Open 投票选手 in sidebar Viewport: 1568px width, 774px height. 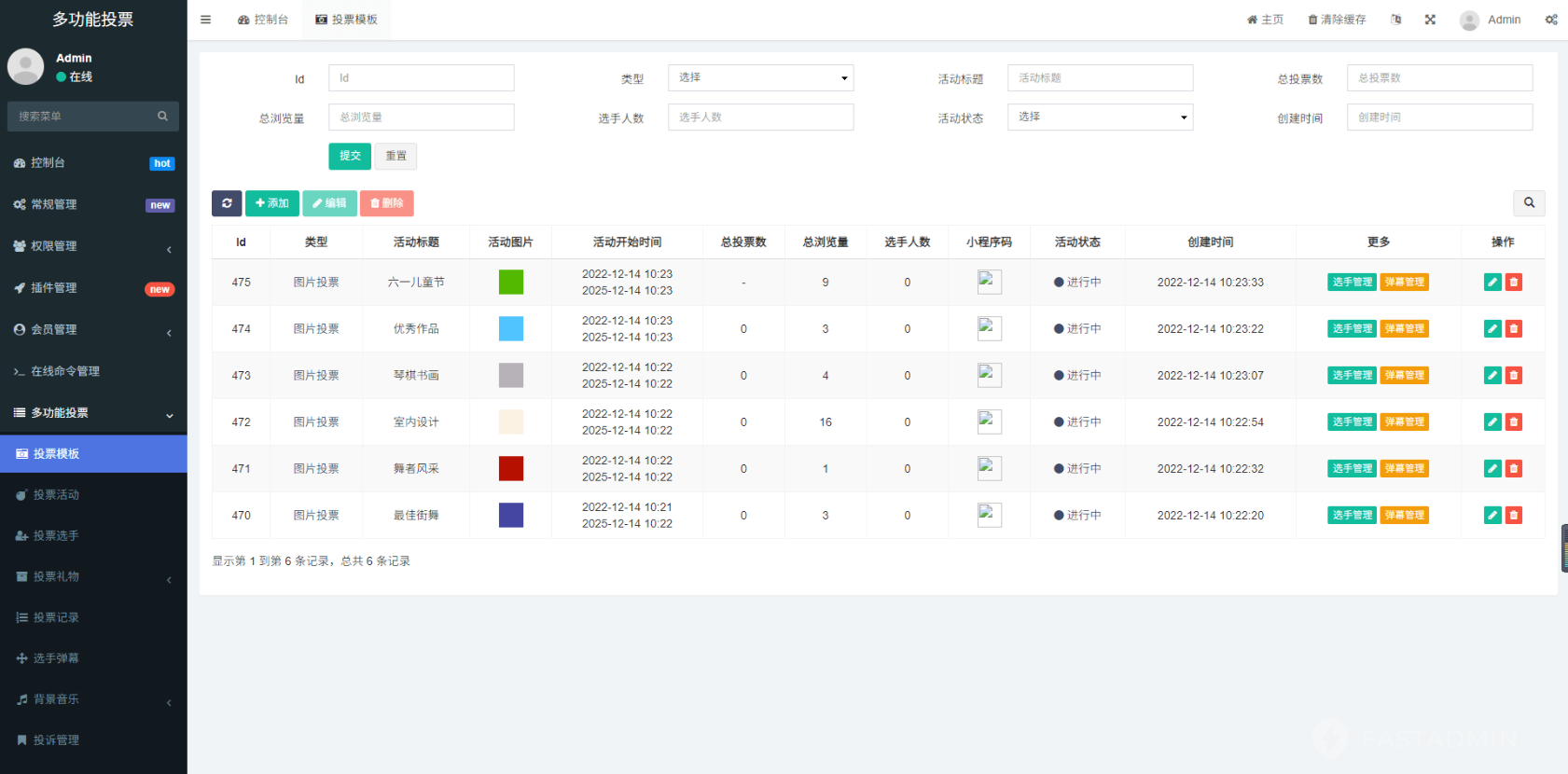click(x=93, y=536)
